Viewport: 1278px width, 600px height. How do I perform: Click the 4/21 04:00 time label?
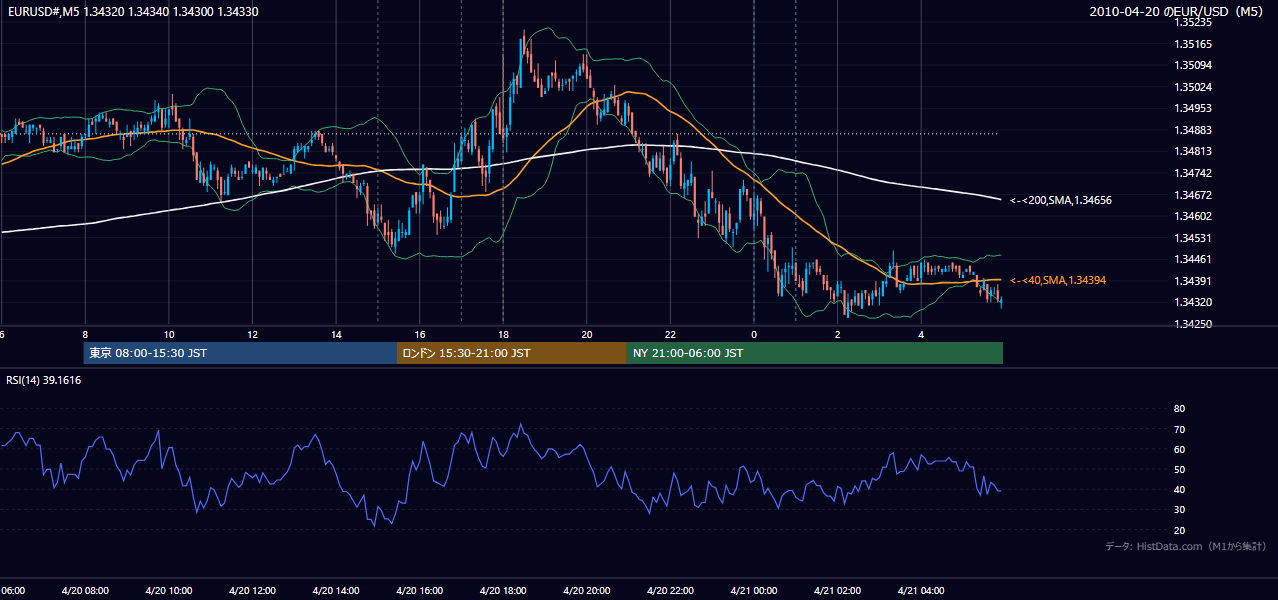click(x=921, y=590)
